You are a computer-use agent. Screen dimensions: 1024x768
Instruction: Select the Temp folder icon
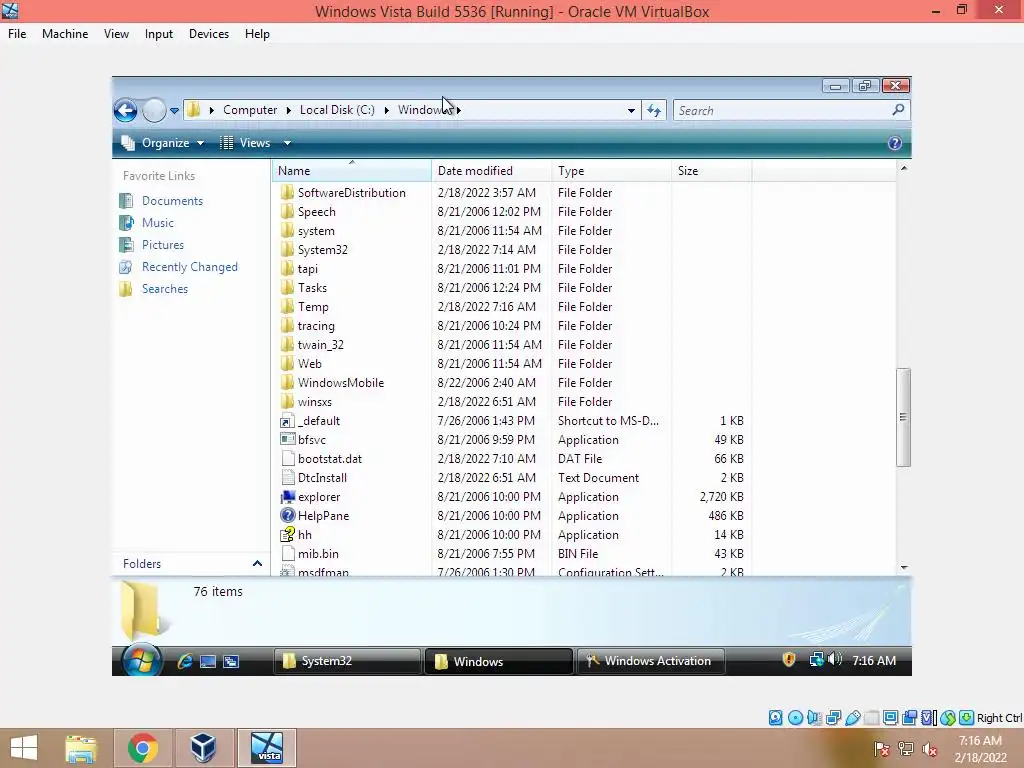tap(287, 306)
